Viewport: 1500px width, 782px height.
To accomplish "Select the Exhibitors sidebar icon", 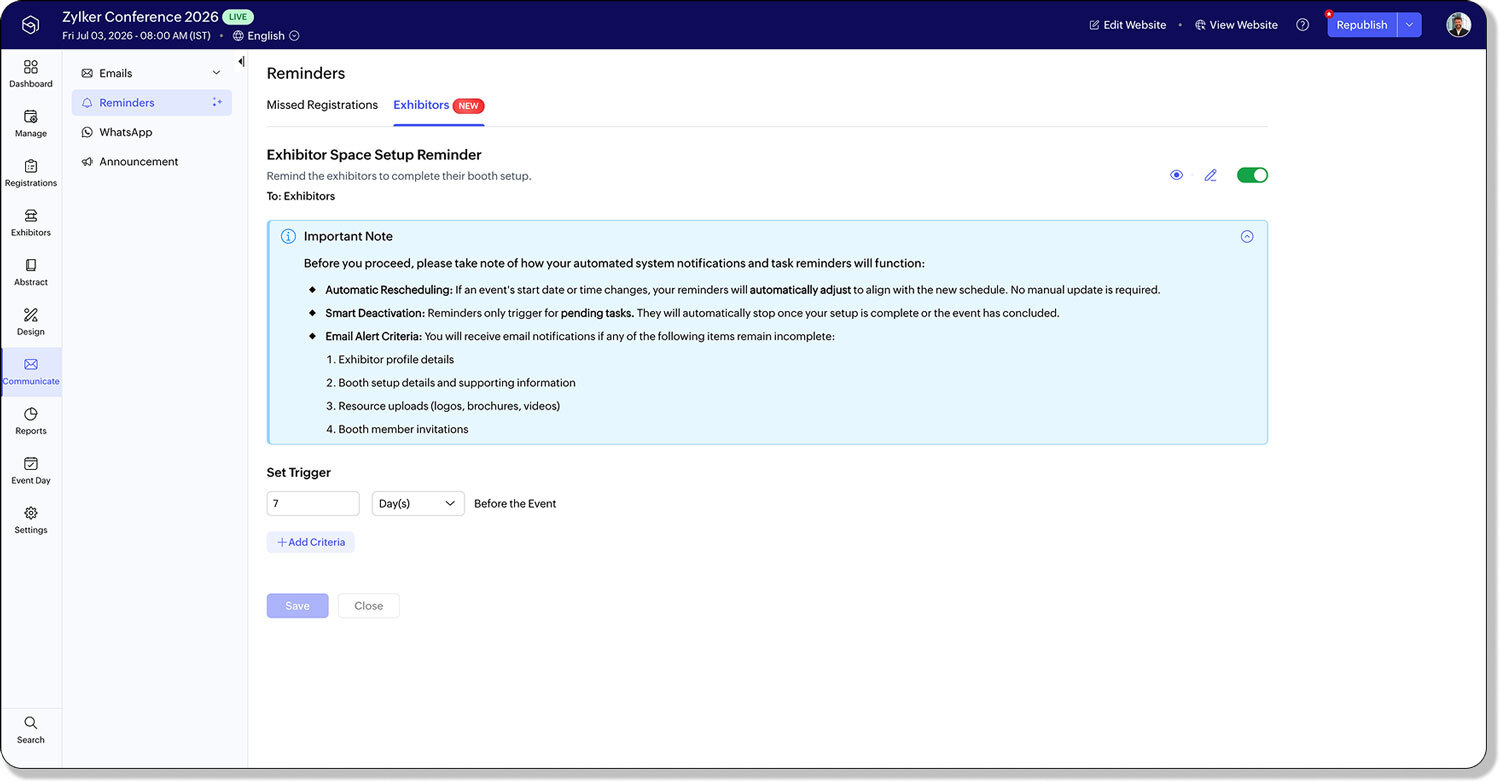I will (31, 223).
